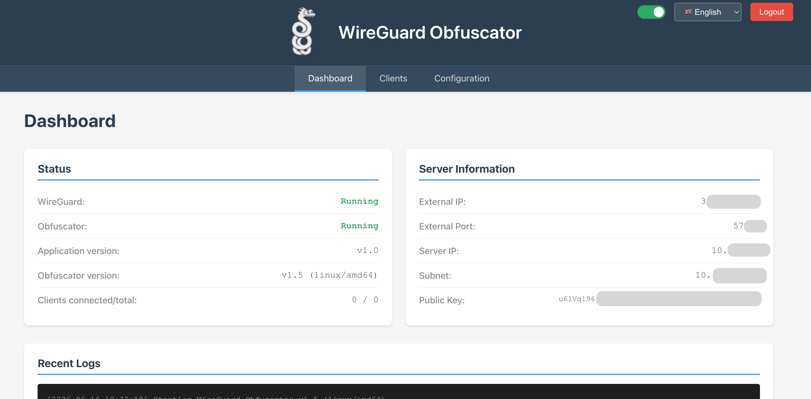The width and height of the screenshot is (811, 399).
Task: Click the Server Information heading
Action: coord(467,169)
